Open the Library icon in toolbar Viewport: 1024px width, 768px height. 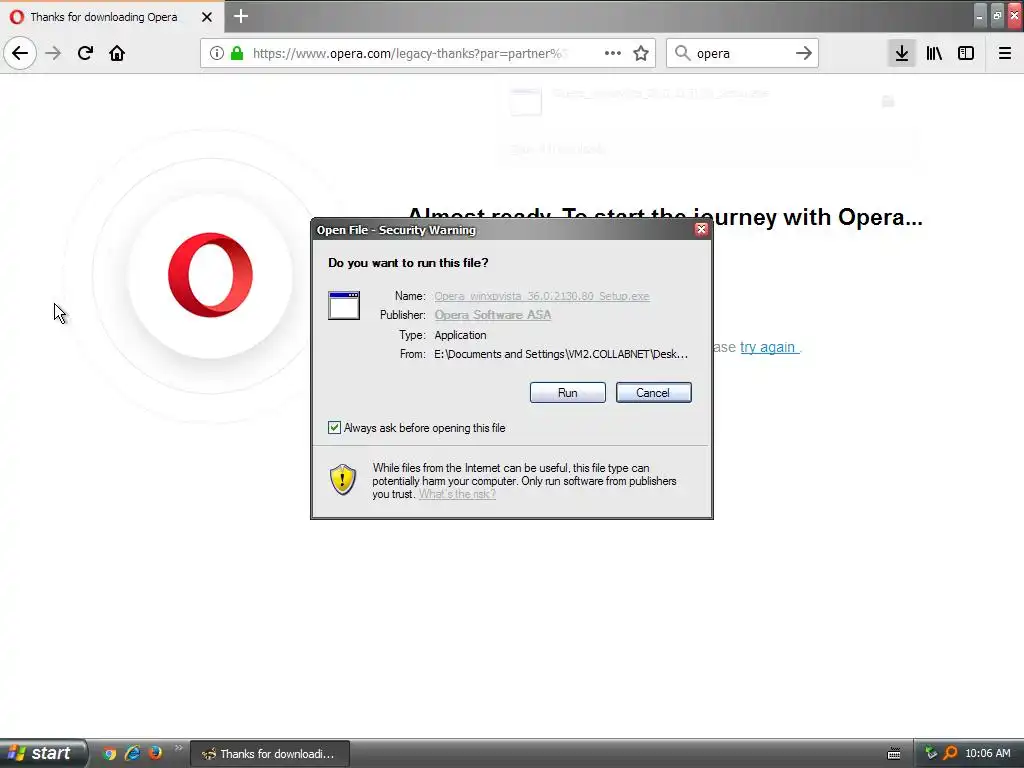tap(934, 53)
